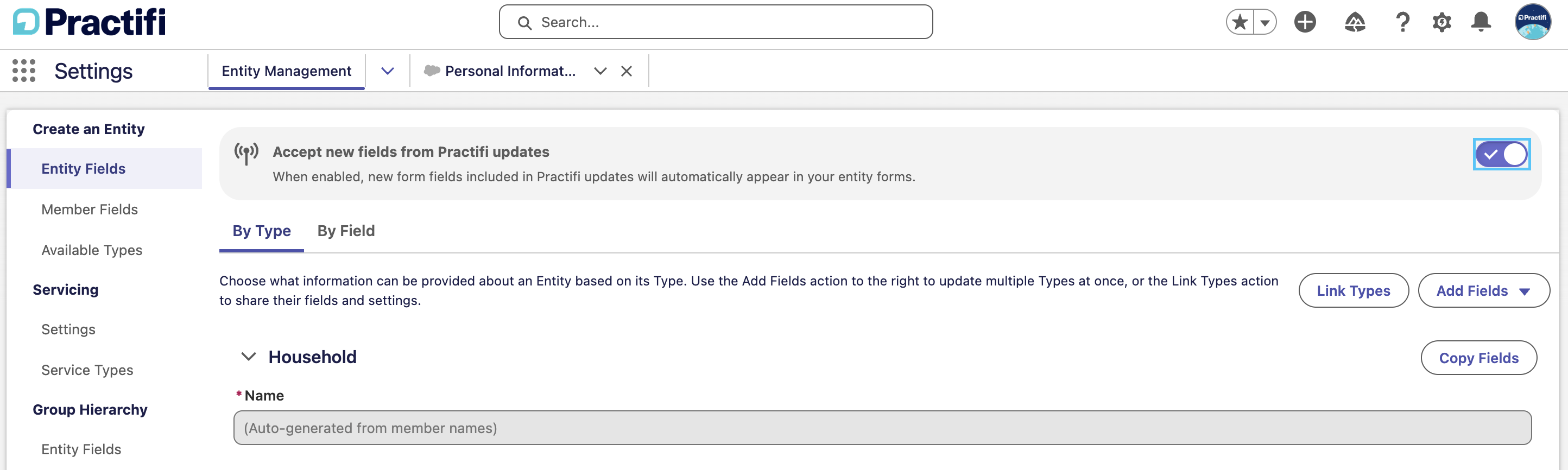Open the Trailhead guidance icon

(1354, 23)
